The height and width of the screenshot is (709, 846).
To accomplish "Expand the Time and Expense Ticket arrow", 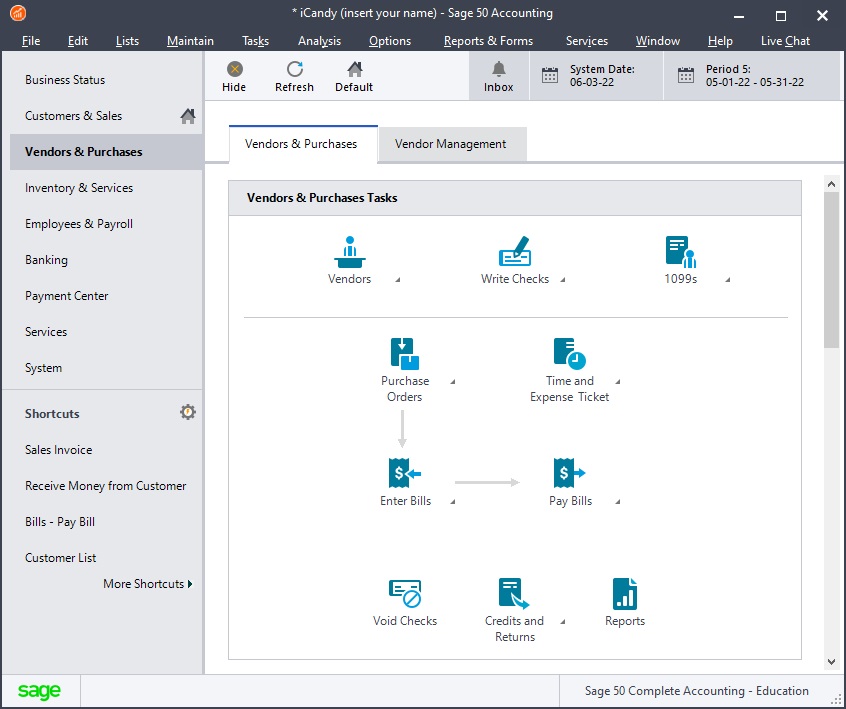I will [x=618, y=381].
